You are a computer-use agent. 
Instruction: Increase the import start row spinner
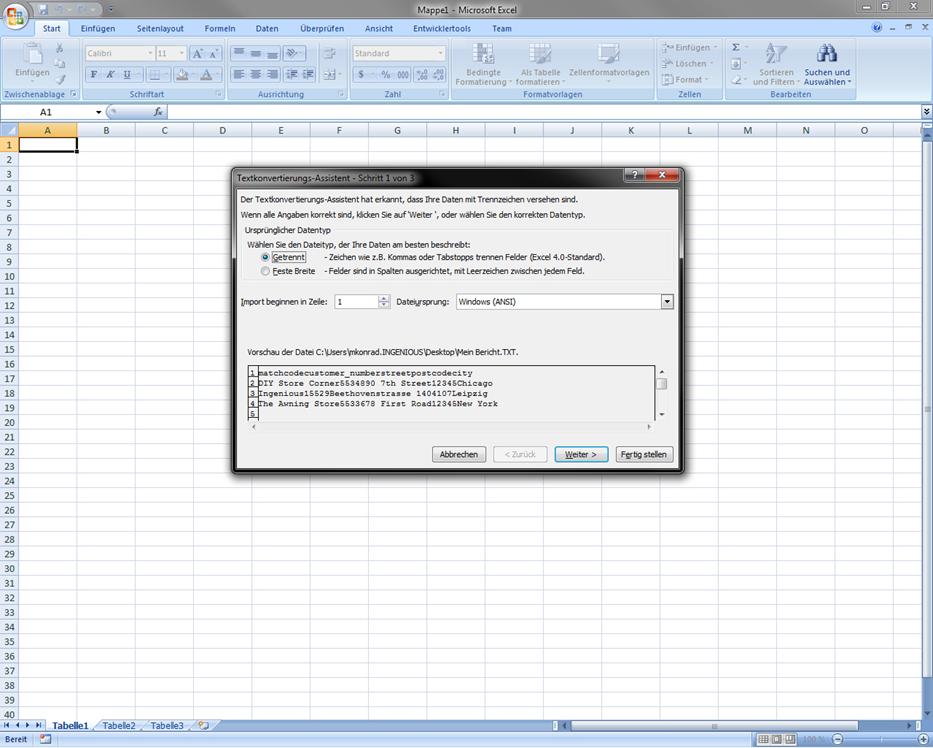[384, 298]
